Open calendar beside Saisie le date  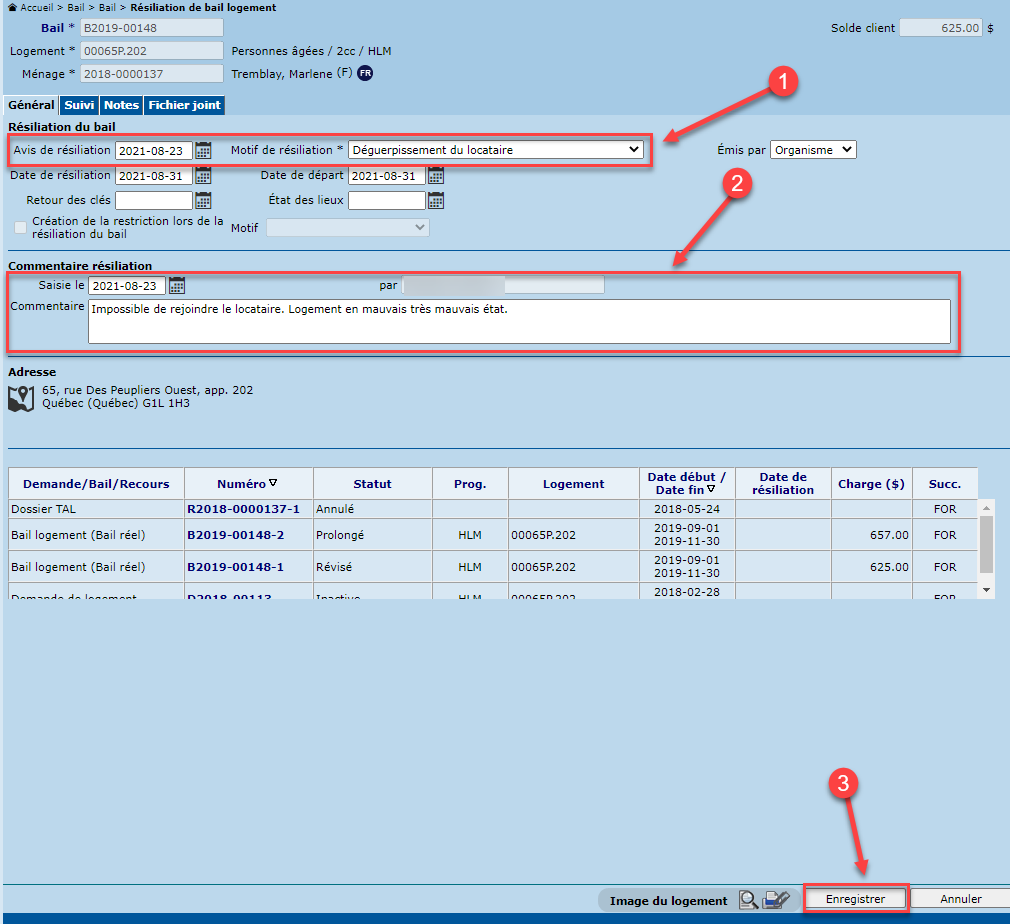tap(177, 286)
